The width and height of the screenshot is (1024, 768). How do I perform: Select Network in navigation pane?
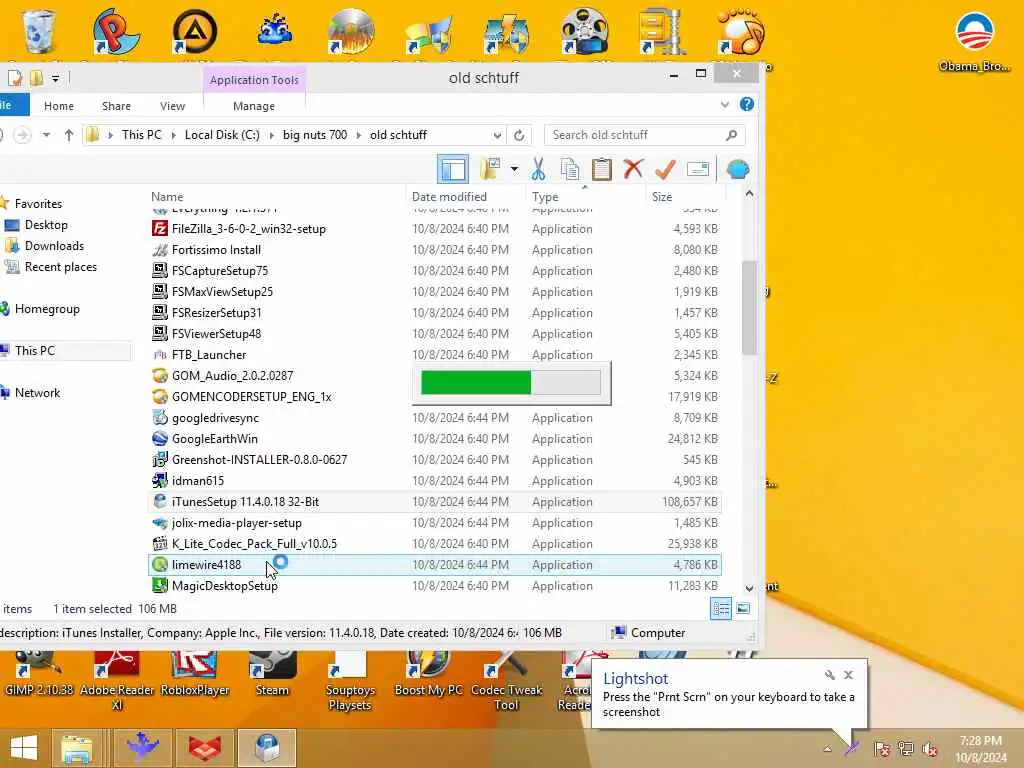37,392
